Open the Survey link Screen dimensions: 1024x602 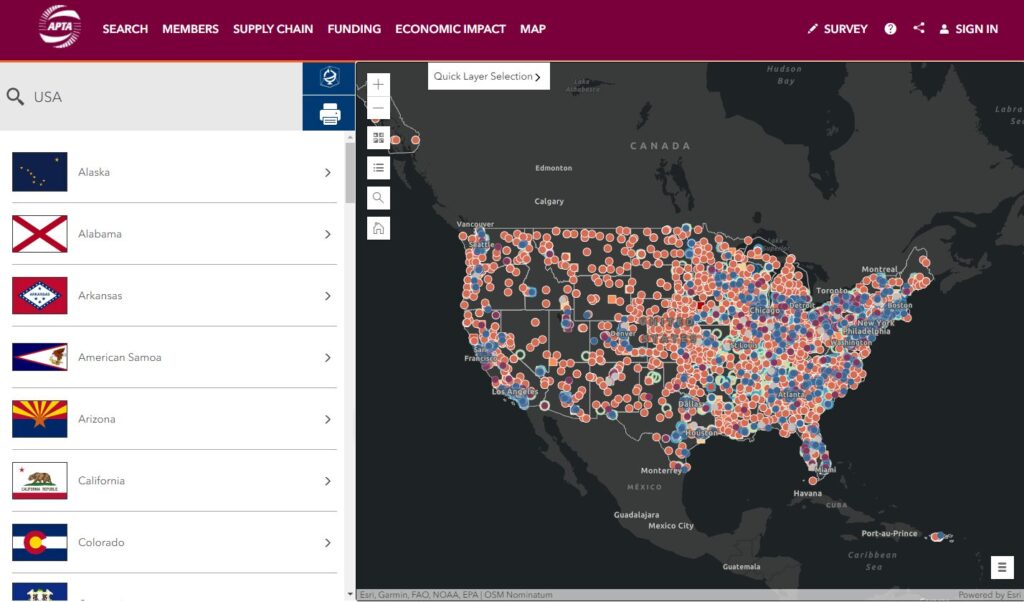point(837,29)
